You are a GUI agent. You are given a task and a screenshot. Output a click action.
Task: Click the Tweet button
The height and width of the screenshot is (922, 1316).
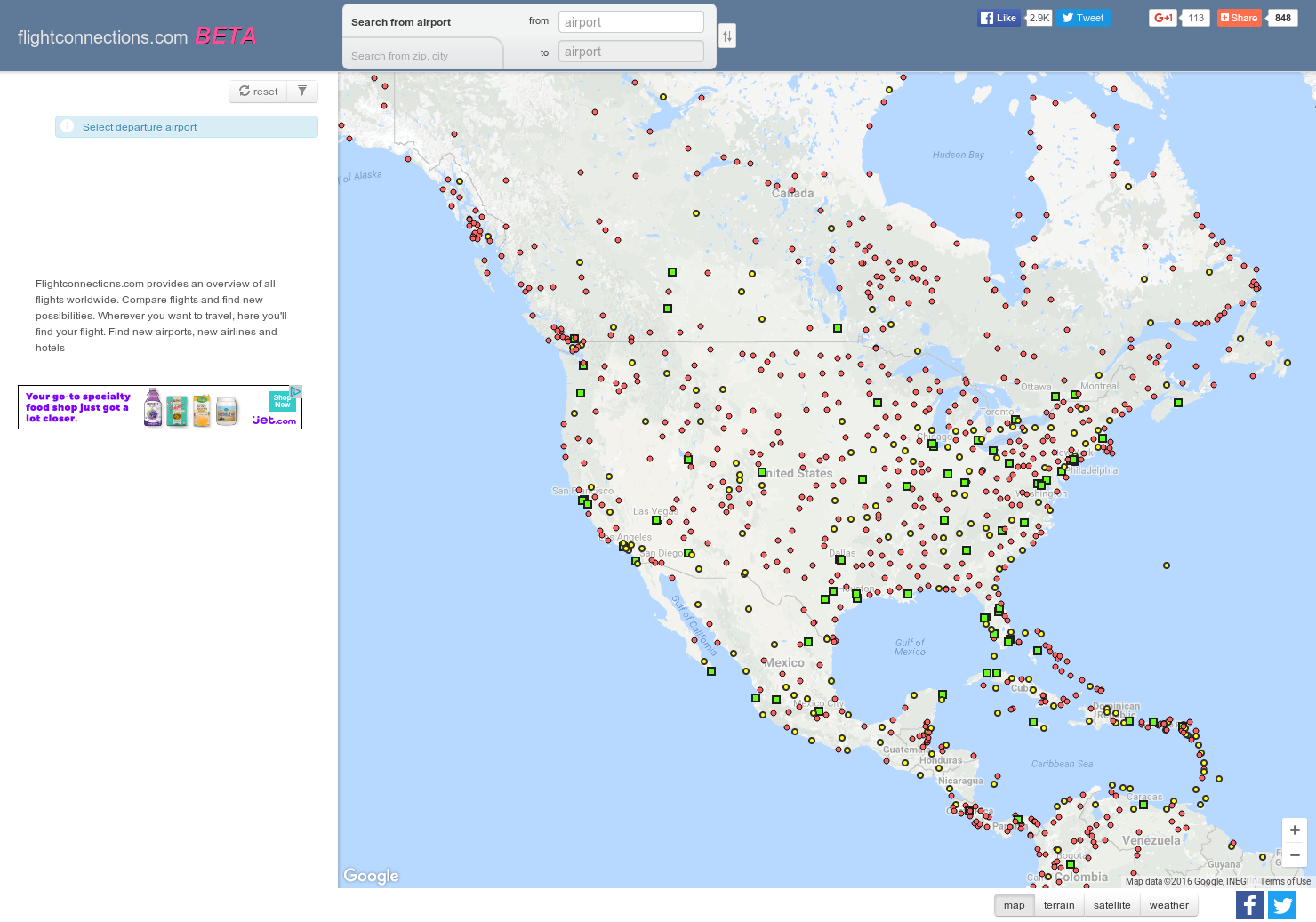click(1083, 17)
